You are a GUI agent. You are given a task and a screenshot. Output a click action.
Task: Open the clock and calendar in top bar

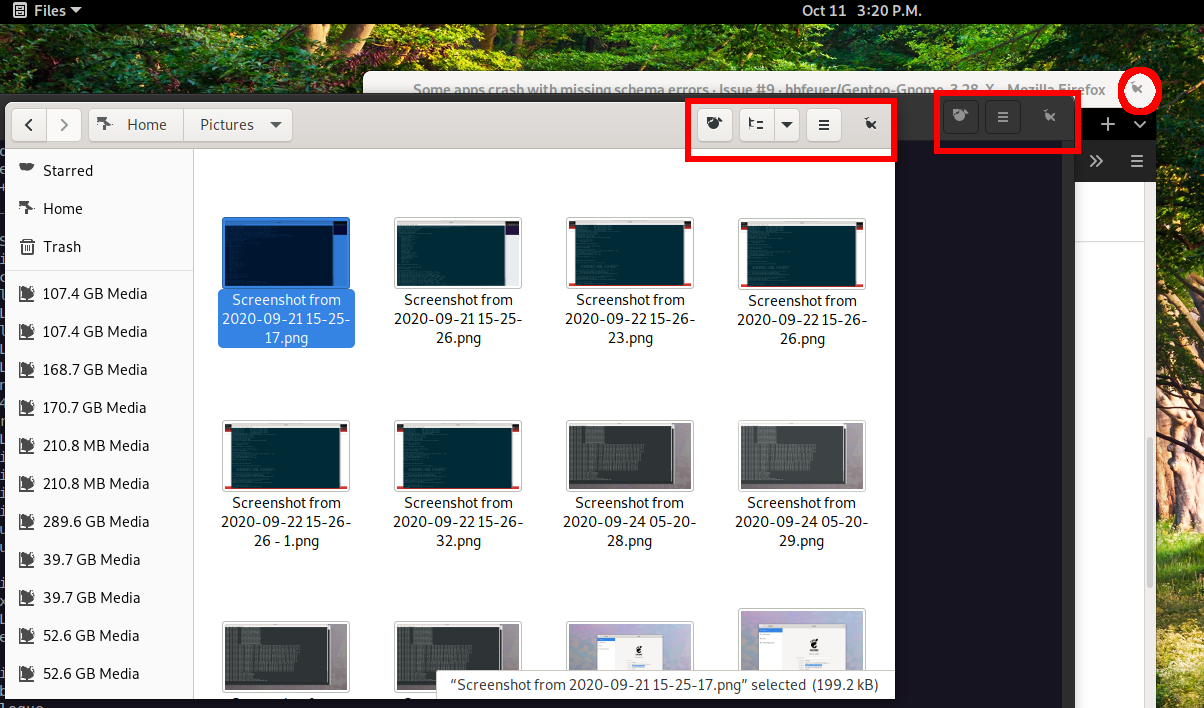861,10
